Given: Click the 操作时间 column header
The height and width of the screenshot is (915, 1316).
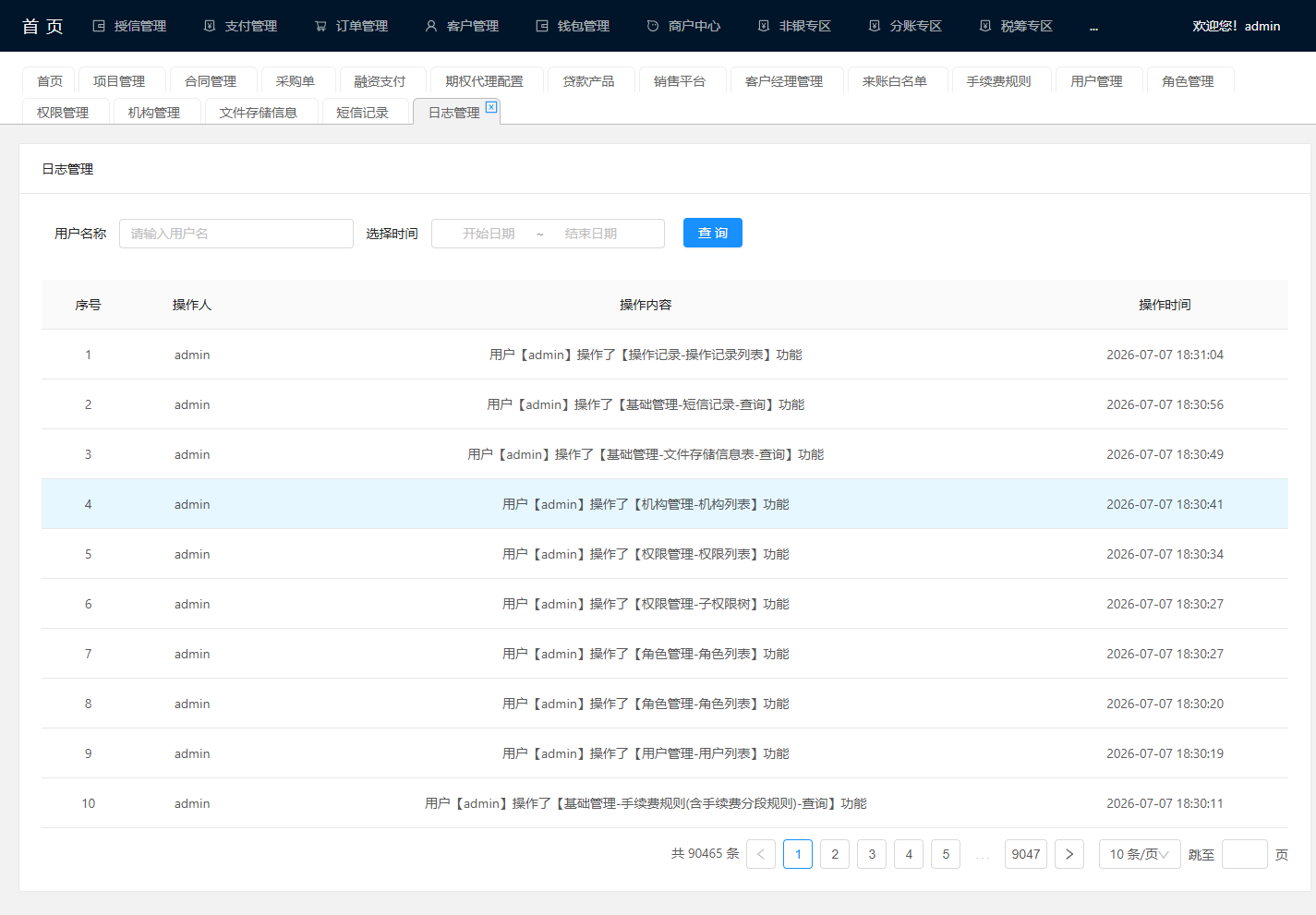Looking at the screenshot, I should pyautogui.click(x=1165, y=305).
